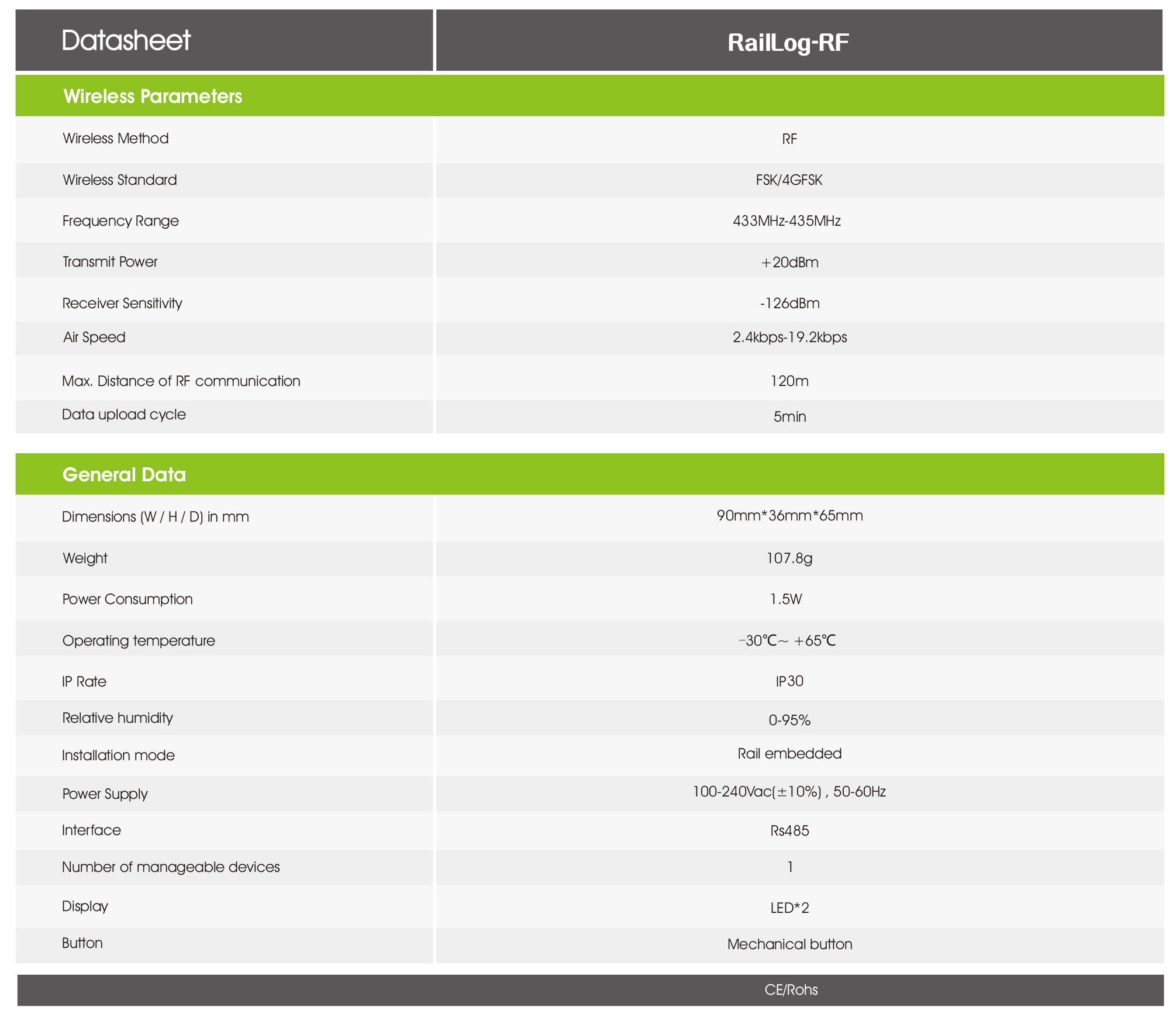Select the Wireless Parameters section header

(153, 96)
